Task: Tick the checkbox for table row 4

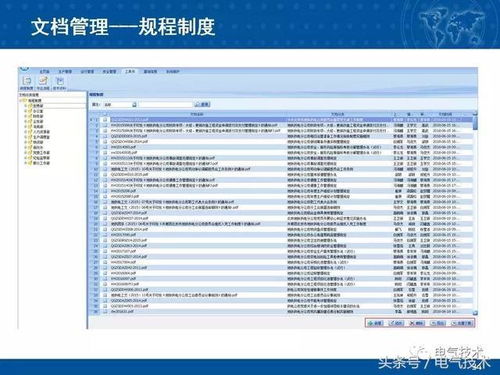Action: (x=105, y=136)
